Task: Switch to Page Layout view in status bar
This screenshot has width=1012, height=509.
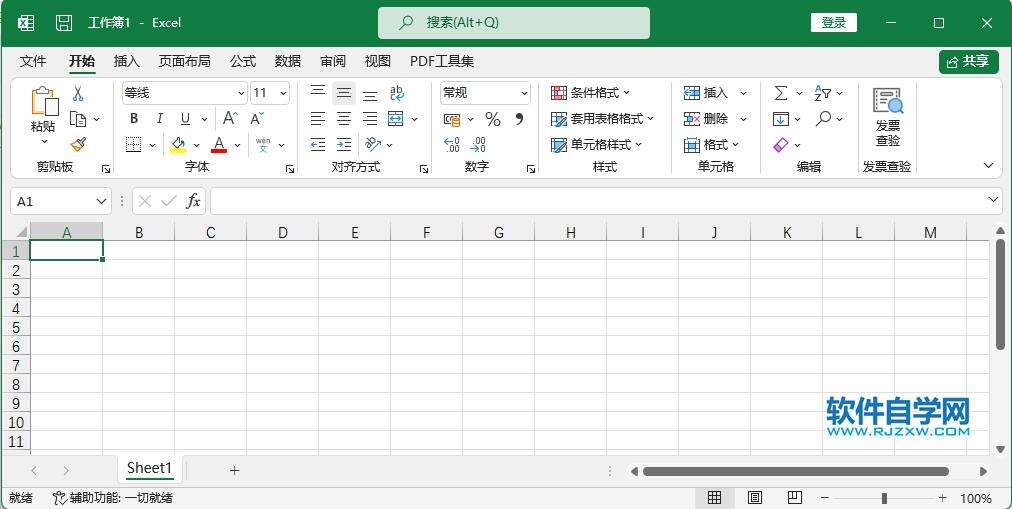Action: [754, 497]
